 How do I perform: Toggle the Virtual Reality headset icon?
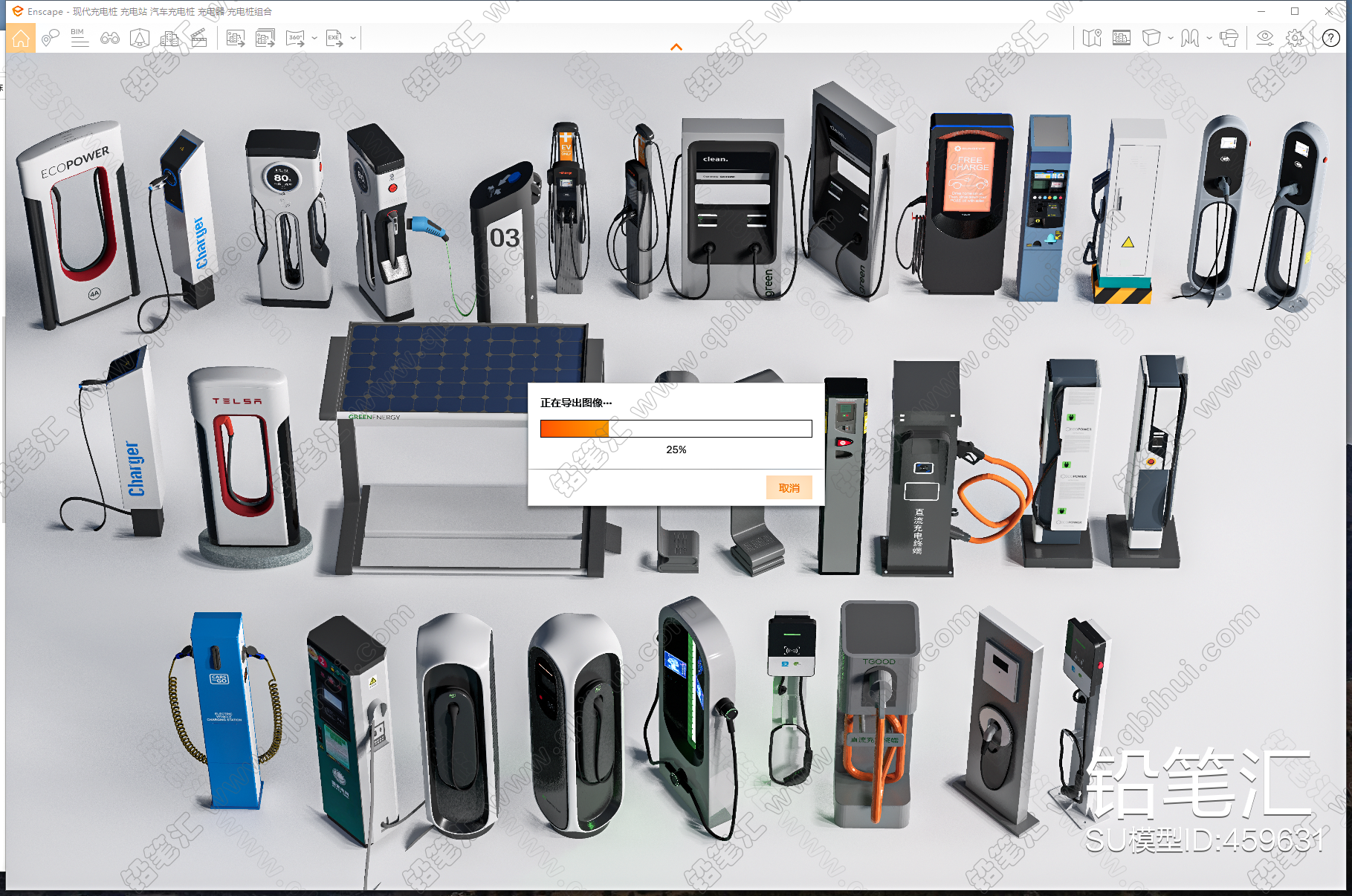click(1229, 39)
